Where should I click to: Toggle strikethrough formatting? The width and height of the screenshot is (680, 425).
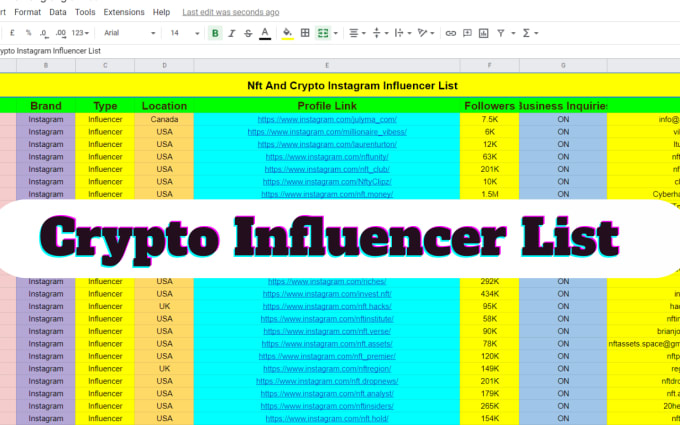248,33
